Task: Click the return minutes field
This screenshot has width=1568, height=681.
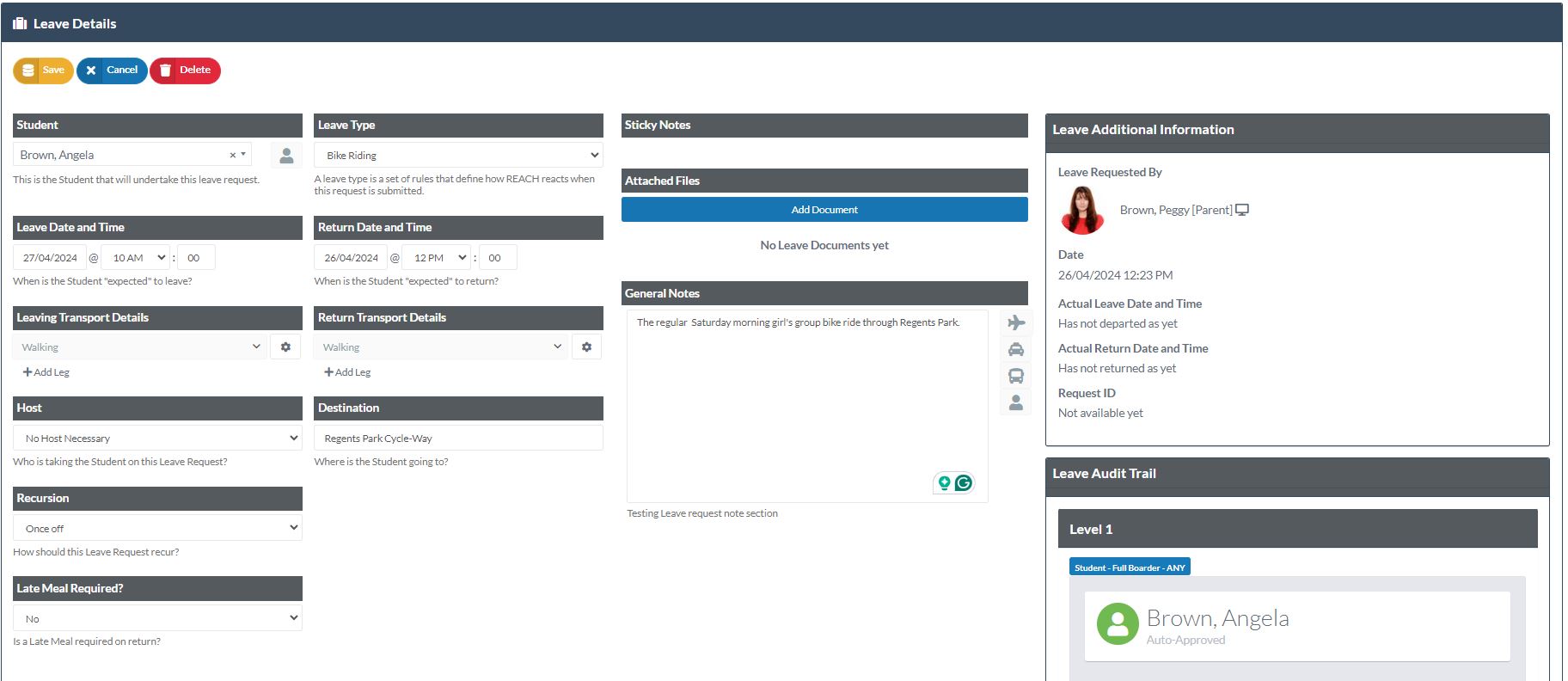Action: [x=498, y=258]
